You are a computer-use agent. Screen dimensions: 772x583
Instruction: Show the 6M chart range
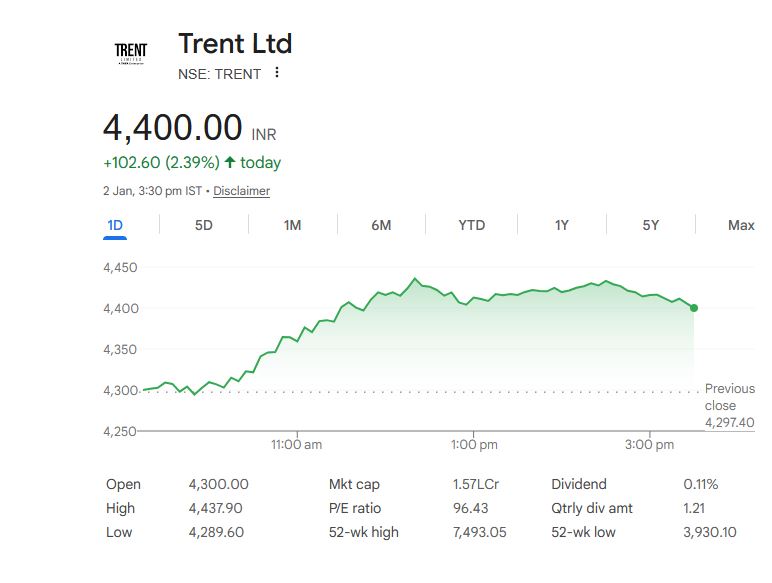tap(381, 225)
